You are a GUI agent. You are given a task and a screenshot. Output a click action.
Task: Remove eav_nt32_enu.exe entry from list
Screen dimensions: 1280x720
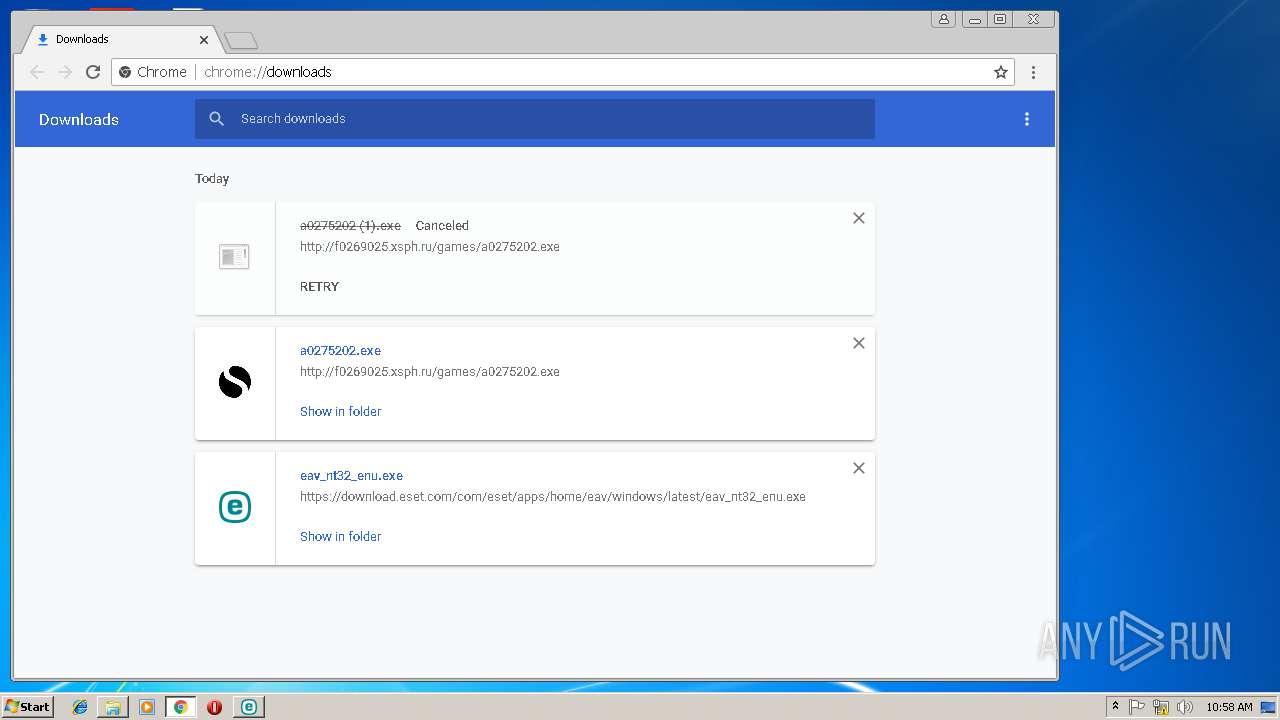(x=858, y=468)
